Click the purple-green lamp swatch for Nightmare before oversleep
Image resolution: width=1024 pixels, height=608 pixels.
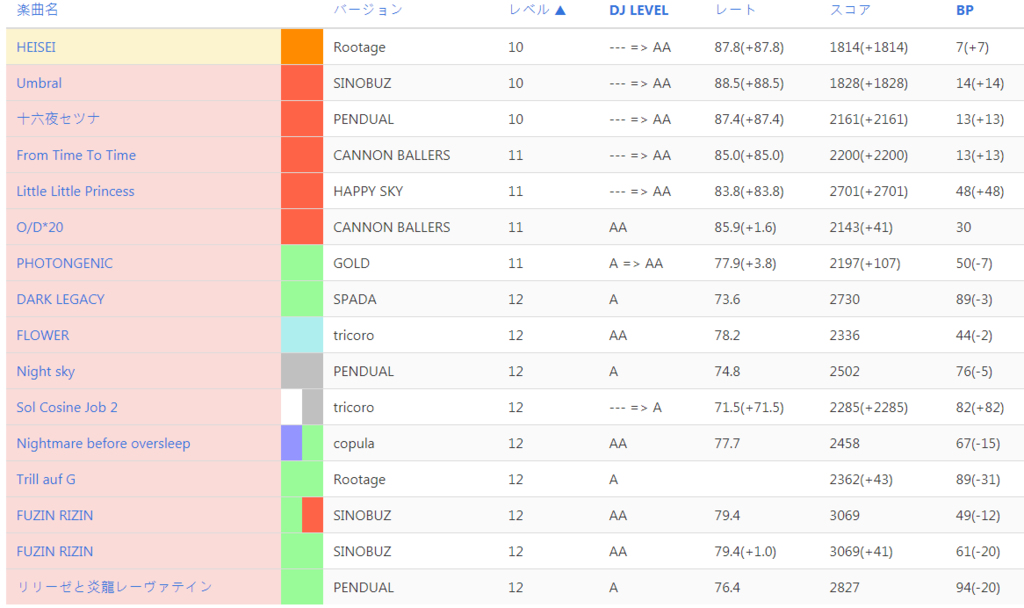pos(302,443)
